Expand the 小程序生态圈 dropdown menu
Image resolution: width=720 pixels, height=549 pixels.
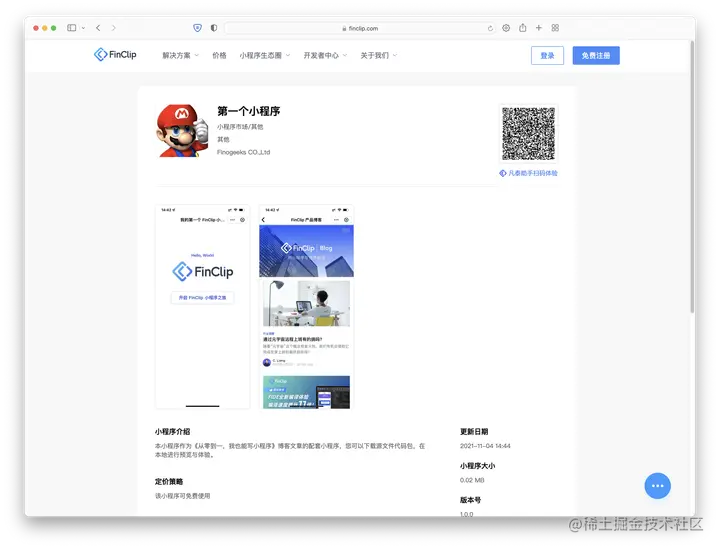pyautogui.click(x=264, y=56)
